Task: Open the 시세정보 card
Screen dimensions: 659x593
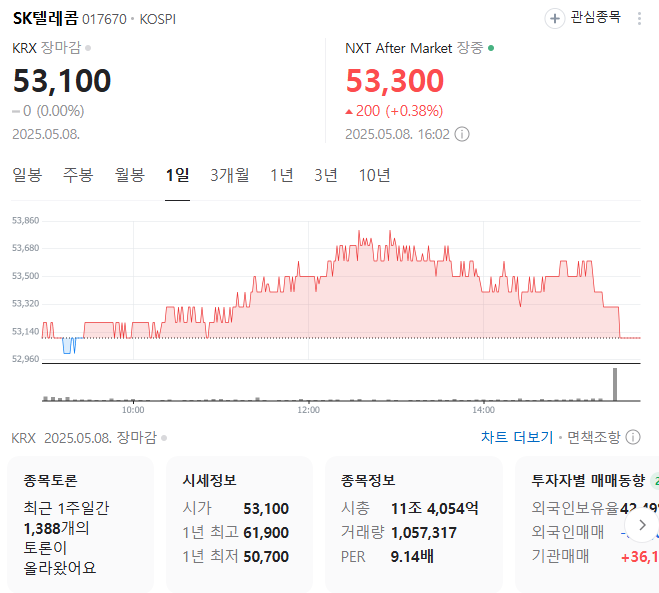Action: click(239, 524)
